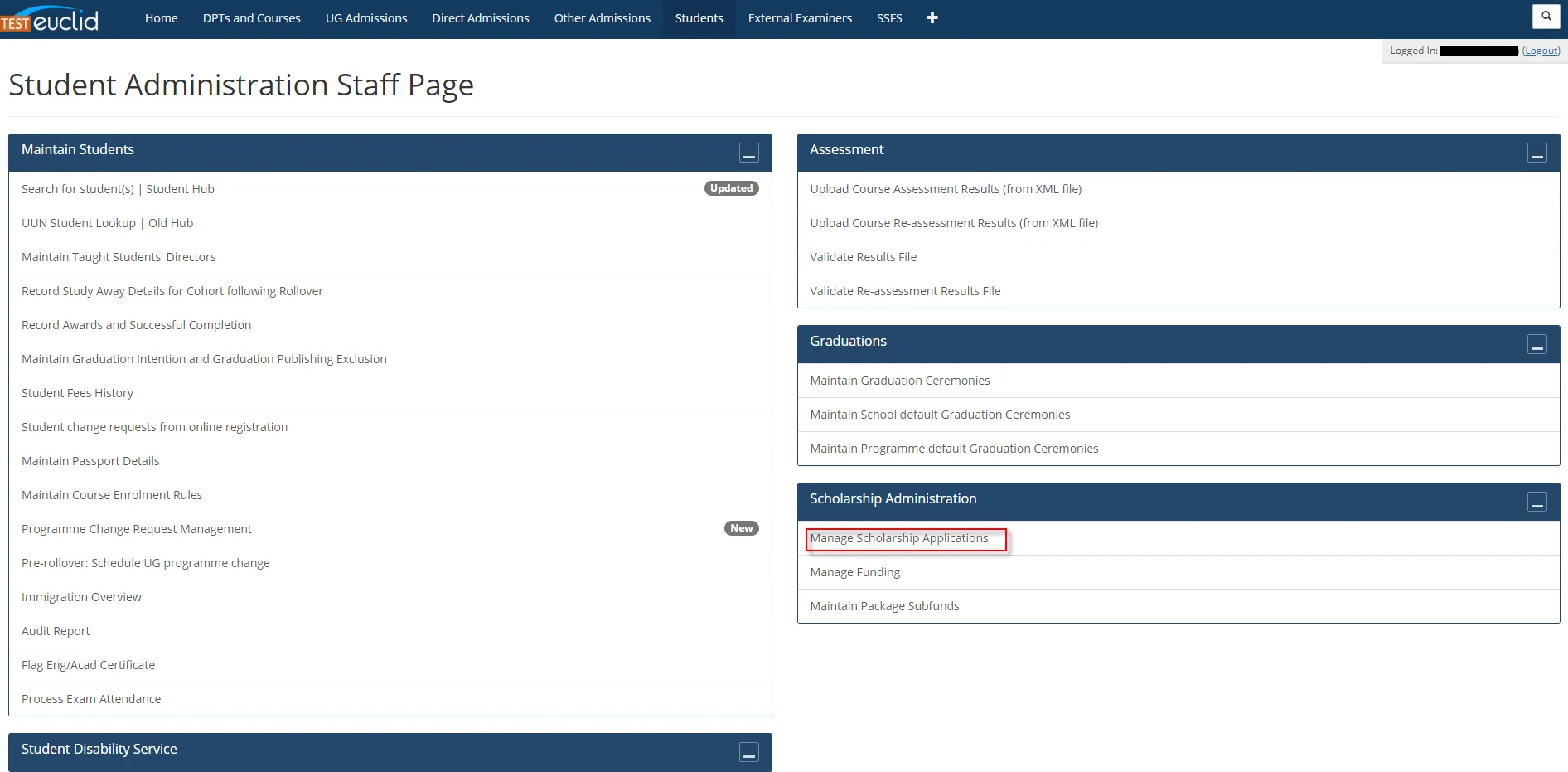Open Validate Results File

(863, 257)
